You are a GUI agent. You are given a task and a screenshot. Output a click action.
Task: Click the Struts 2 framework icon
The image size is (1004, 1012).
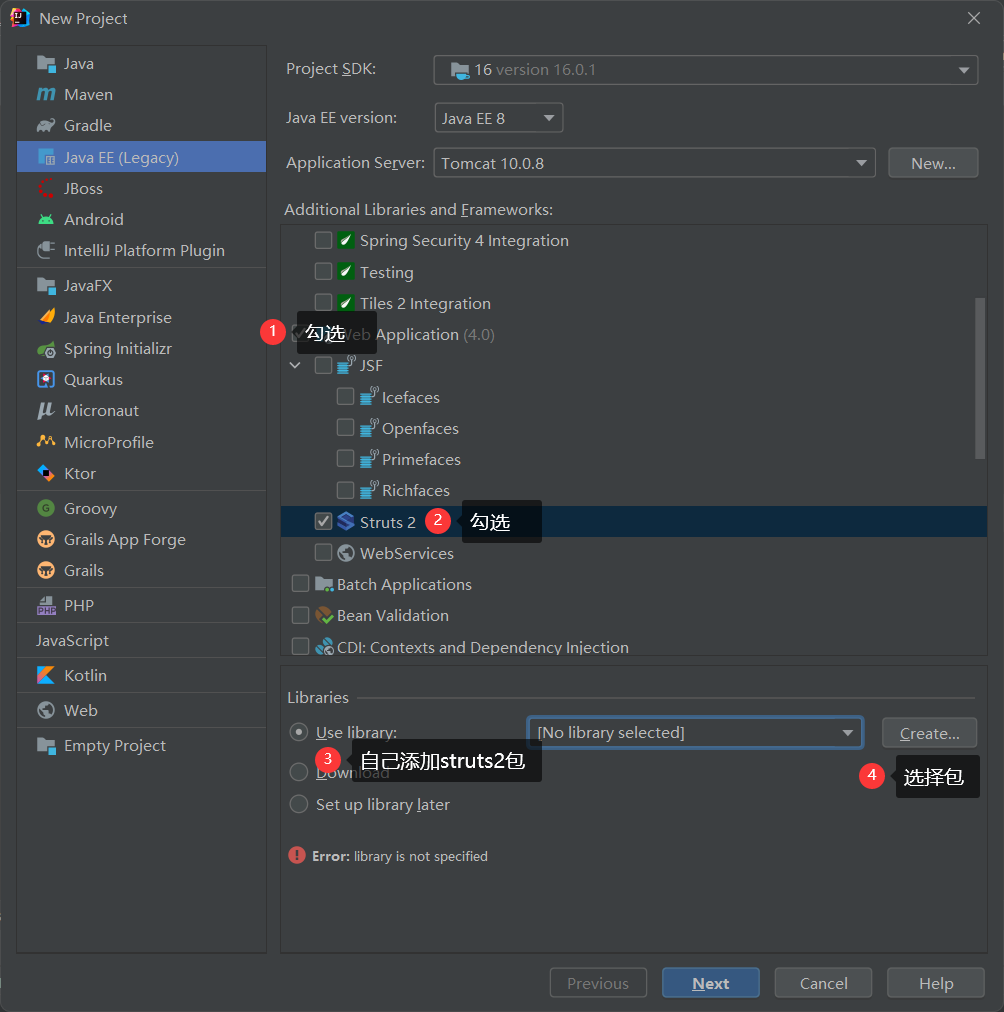tap(346, 521)
